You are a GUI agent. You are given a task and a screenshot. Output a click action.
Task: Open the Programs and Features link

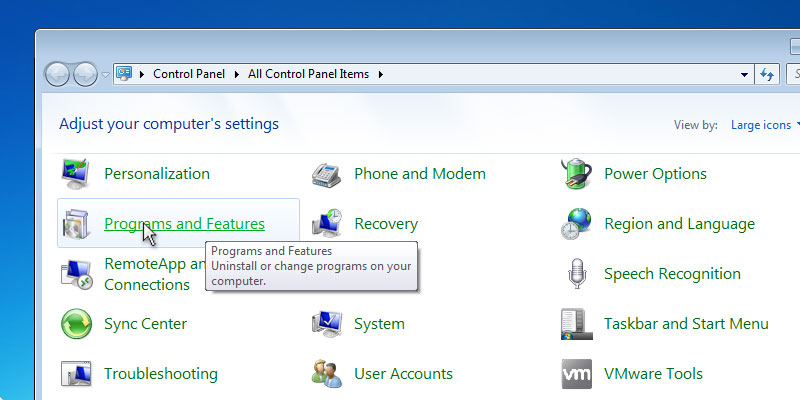point(184,224)
